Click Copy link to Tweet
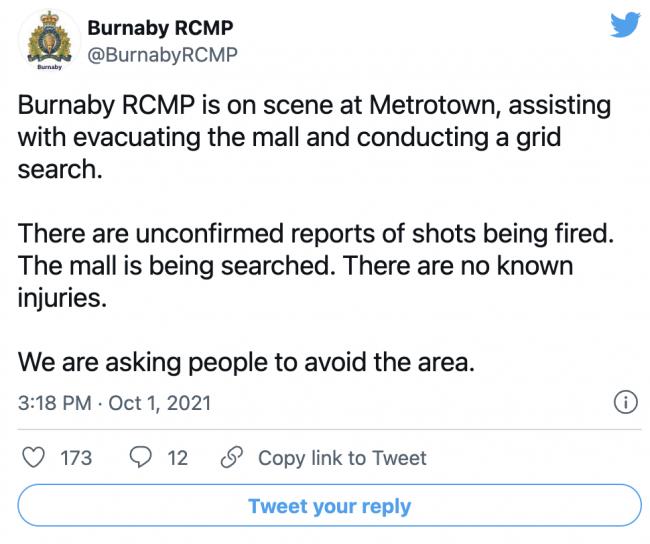The width and height of the screenshot is (650, 544). pyautogui.click(x=342, y=458)
